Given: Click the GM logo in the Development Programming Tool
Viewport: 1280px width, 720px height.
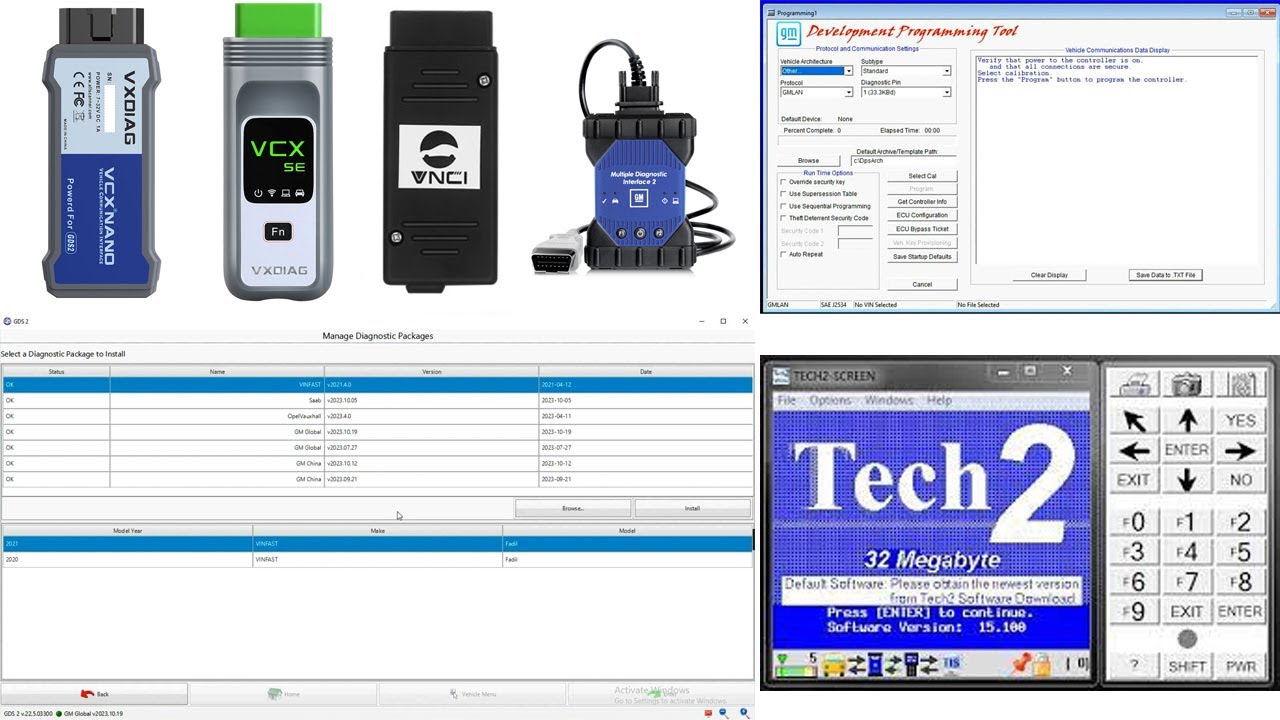Looking at the screenshot, I should coord(788,34).
